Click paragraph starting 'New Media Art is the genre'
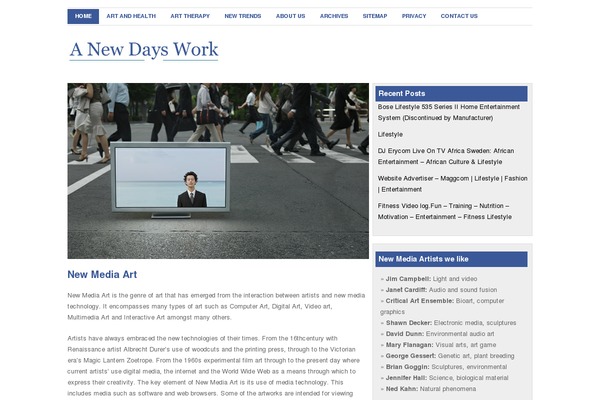Screen dimensions: 600x400 216,306
